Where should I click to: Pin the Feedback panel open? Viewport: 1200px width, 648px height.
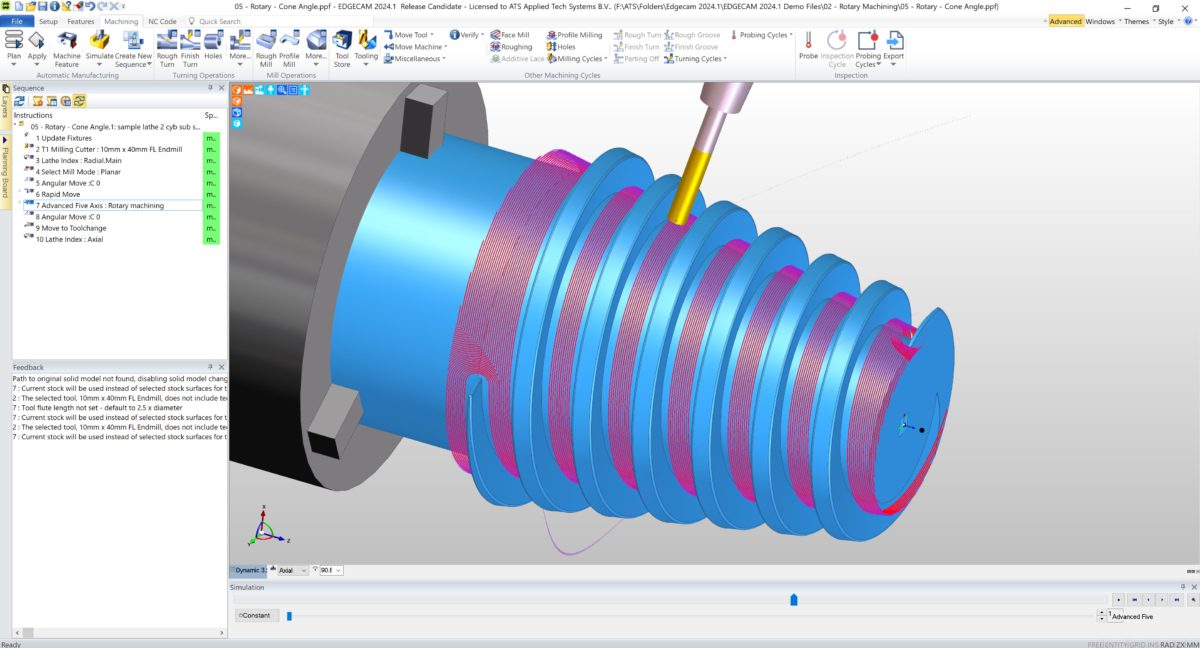pos(210,366)
